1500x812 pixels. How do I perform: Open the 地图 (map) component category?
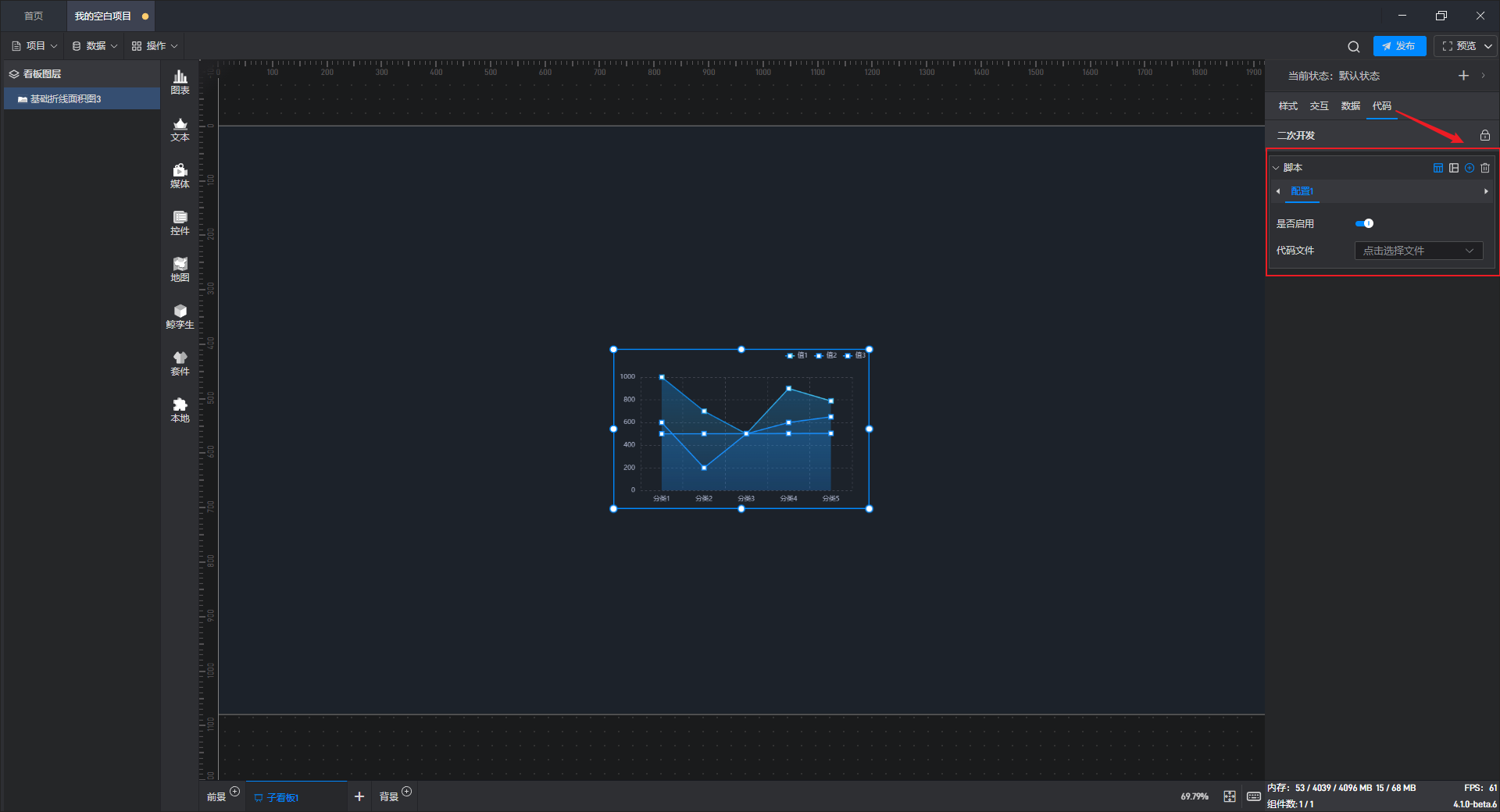pyautogui.click(x=180, y=269)
